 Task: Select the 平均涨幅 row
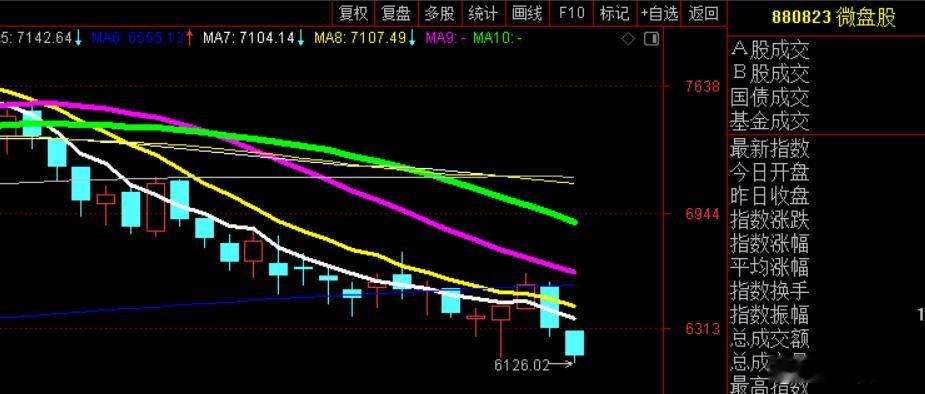(x=770, y=267)
